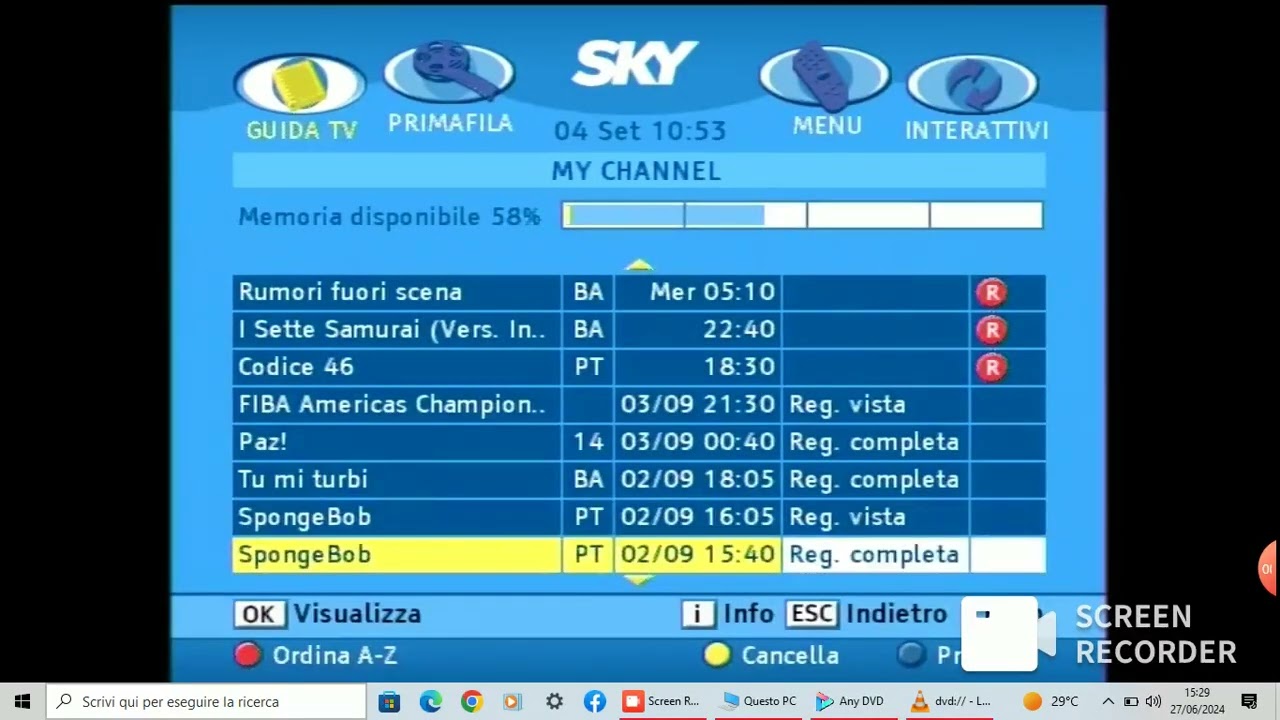The height and width of the screenshot is (720, 1280).
Task: Click the Memoria disponibile progress bar
Action: click(802, 216)
